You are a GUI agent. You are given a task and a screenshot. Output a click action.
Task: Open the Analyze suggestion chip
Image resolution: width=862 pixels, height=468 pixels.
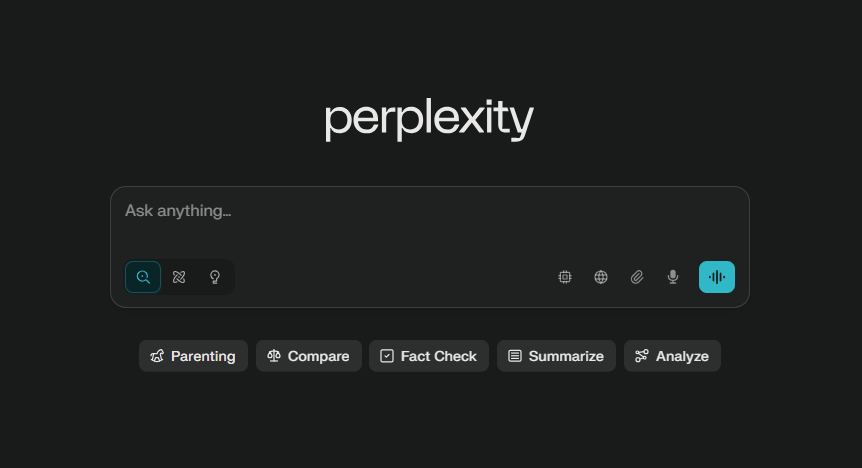coord(672,356)
